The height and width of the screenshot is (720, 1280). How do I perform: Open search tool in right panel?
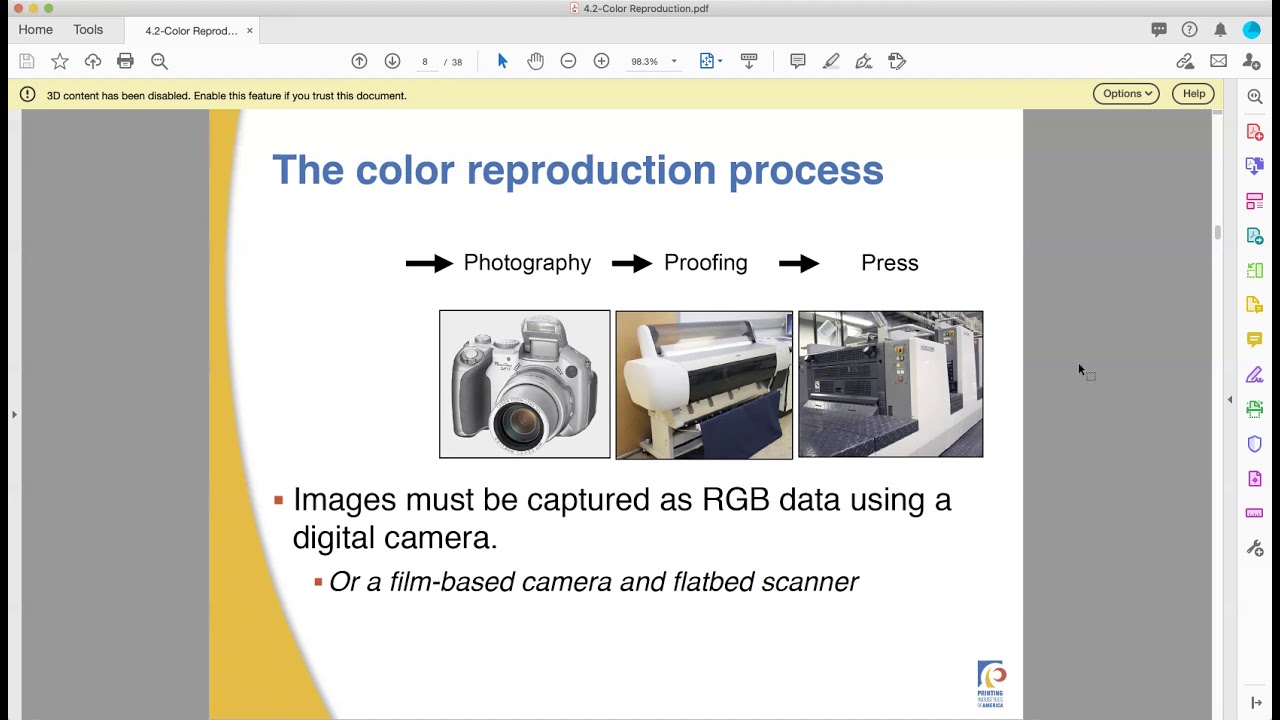click(x=1255, y=97)
